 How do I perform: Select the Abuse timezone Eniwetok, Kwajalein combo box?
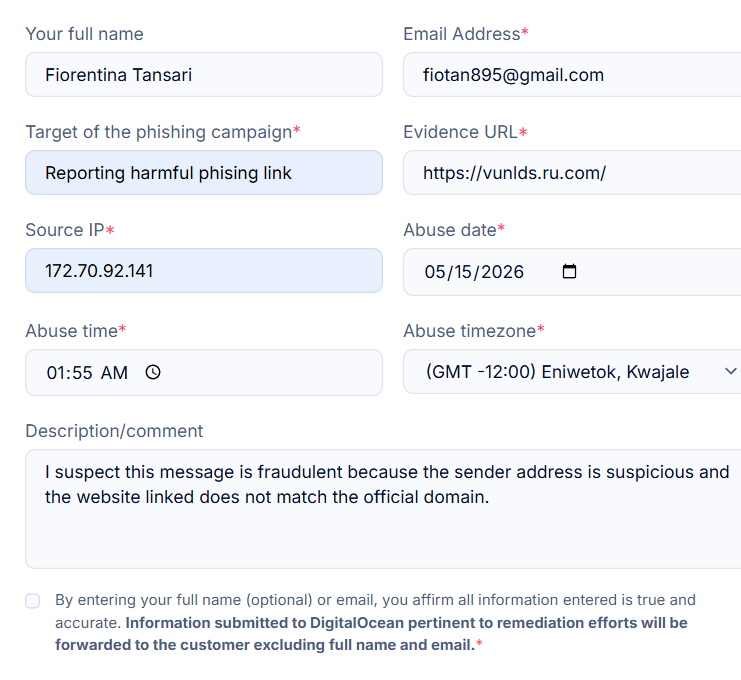(x=572, y=371)
